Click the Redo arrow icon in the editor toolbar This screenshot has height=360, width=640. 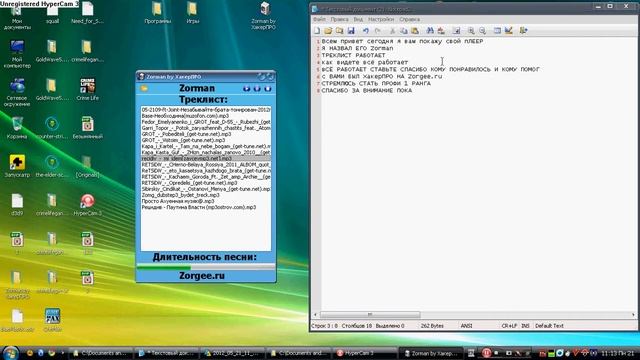pos(378,31)
